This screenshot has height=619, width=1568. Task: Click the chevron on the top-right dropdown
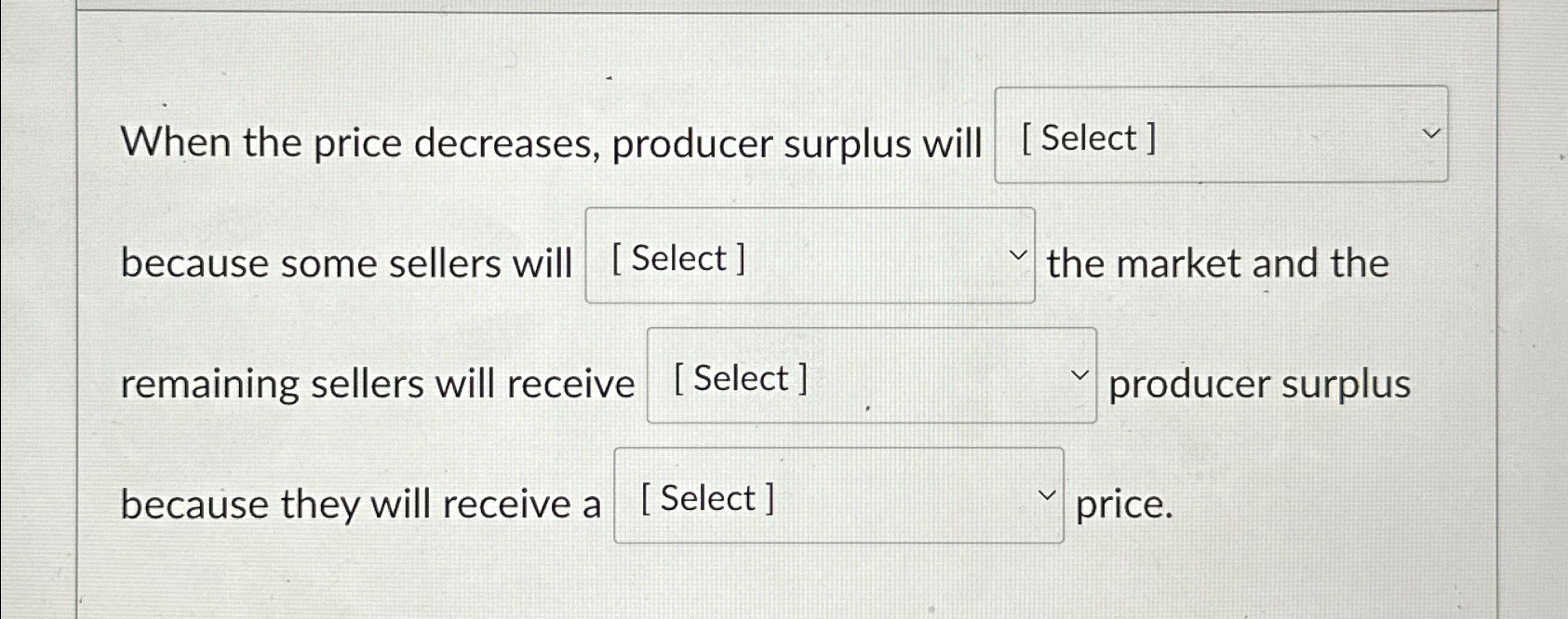[1432, 133]
